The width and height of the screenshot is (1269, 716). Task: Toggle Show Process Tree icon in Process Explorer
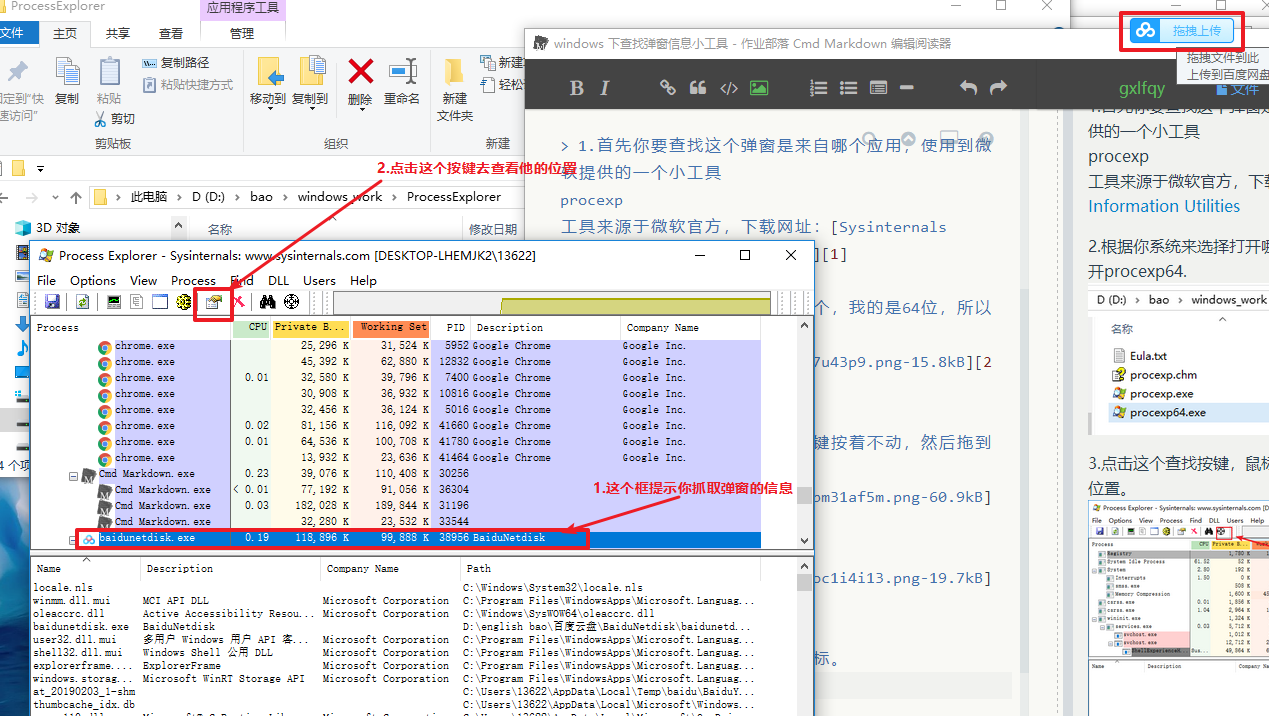point(137,302)
